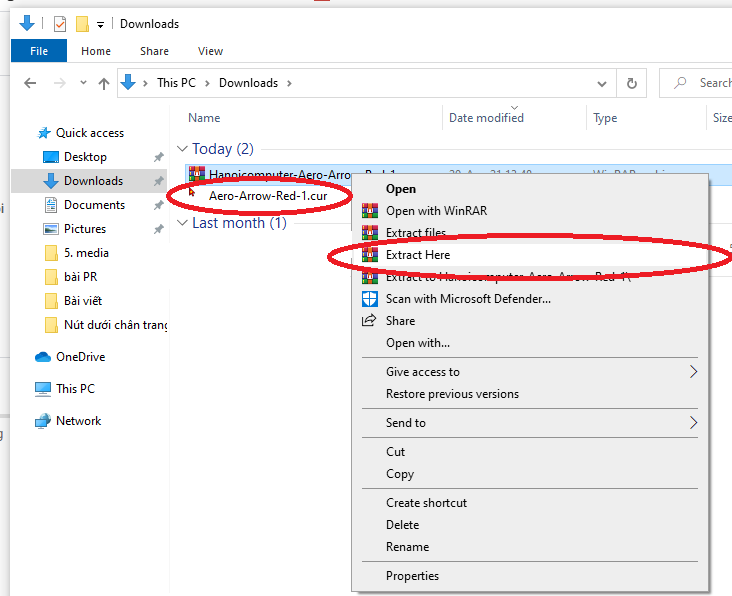
Task: Click the Back arrow navigation button
Action: click(31, 83)
